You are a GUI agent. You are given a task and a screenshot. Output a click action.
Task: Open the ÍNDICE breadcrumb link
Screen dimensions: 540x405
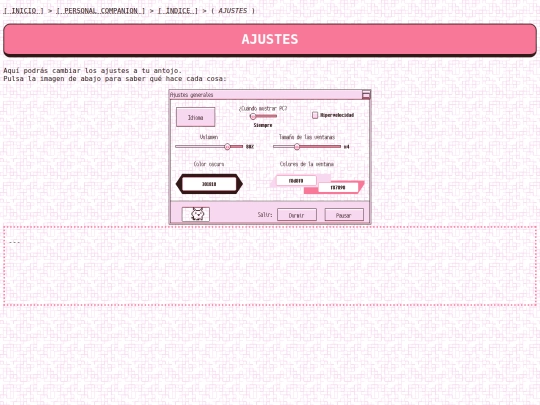pos(178,11)
